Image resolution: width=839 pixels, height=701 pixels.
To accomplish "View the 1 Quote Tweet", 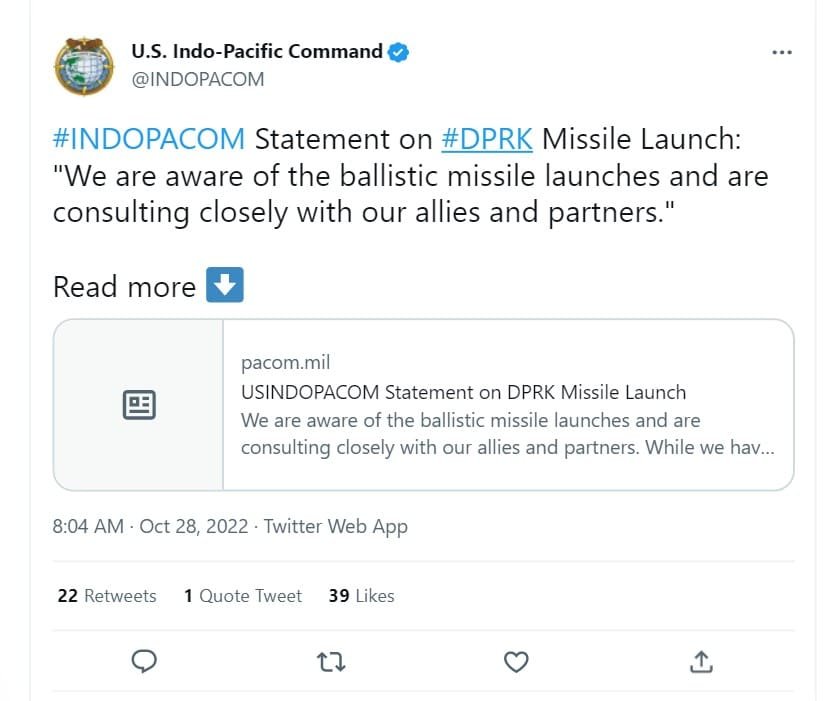I will click(242, 595).
